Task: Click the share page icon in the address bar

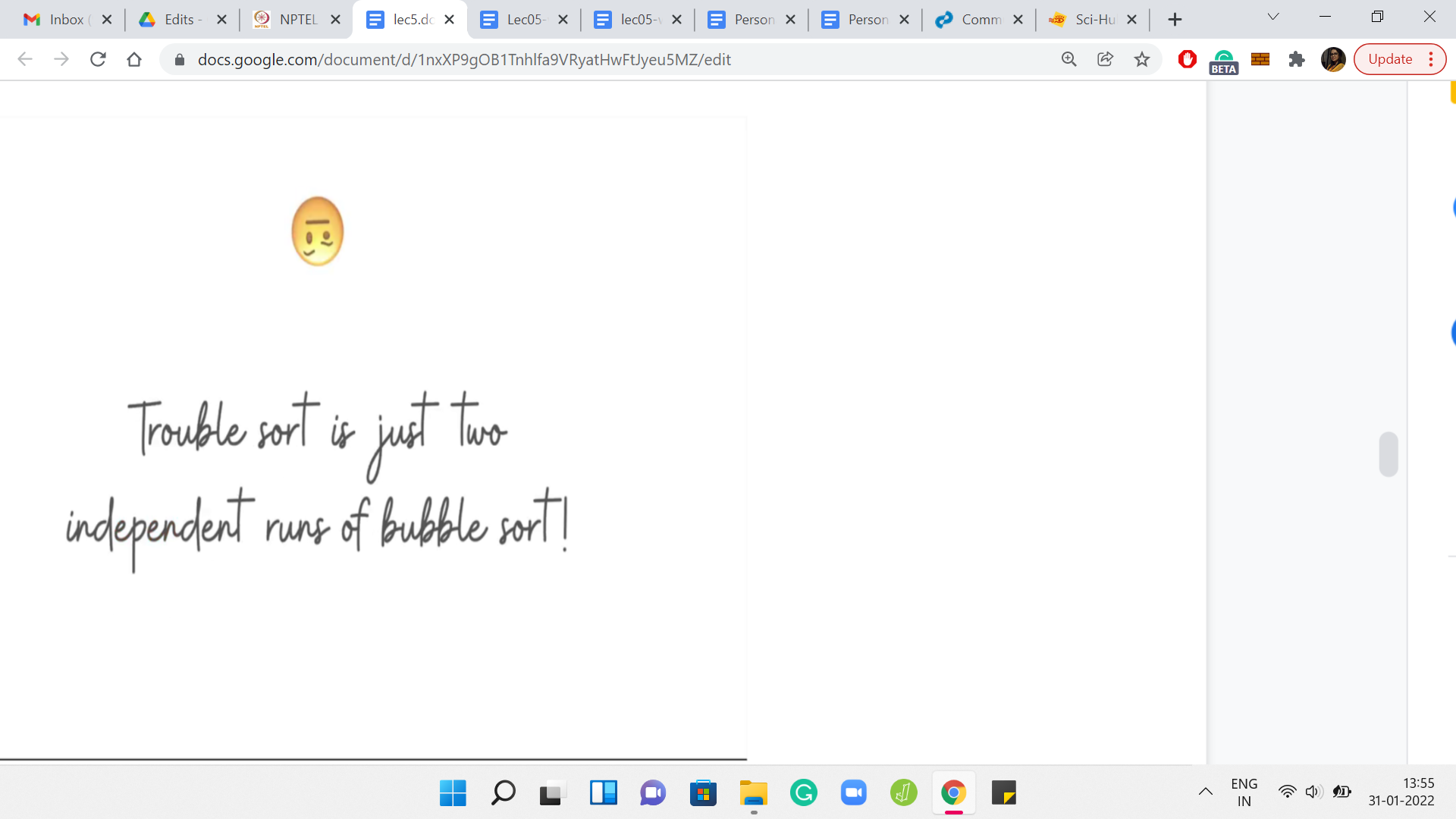Action: [x=1105, y=59]
